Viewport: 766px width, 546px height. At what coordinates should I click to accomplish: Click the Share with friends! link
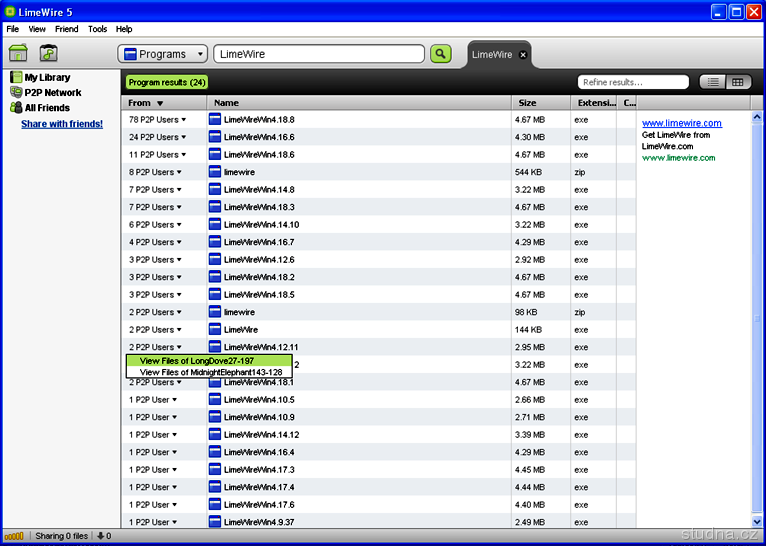point(62,124)
